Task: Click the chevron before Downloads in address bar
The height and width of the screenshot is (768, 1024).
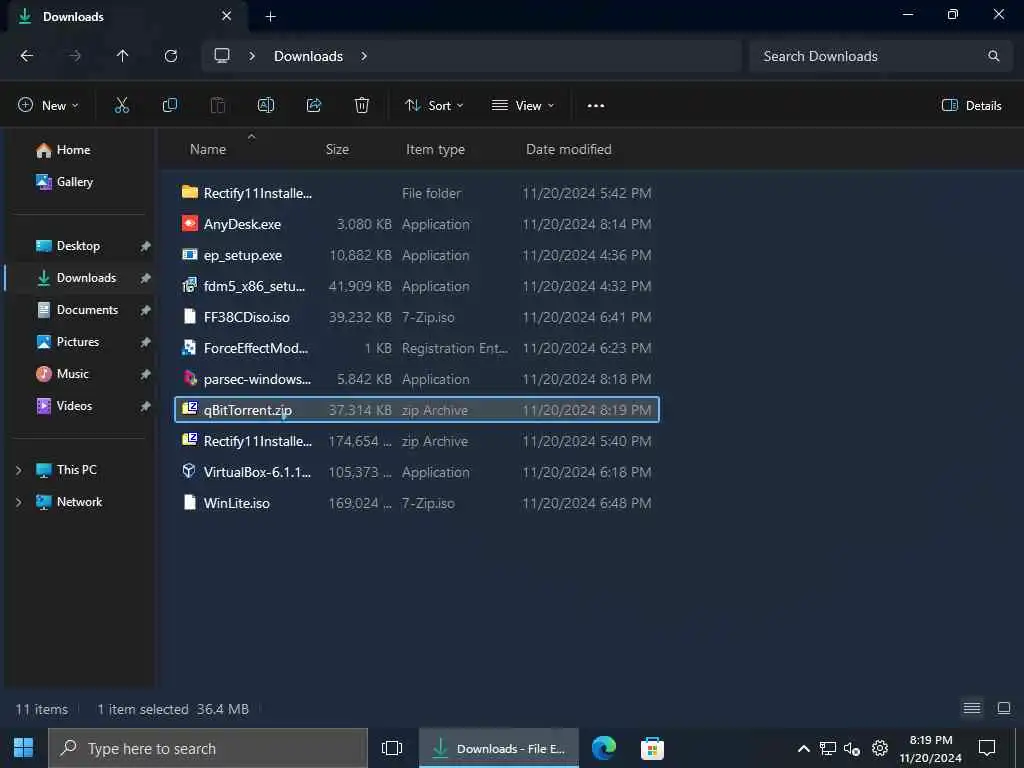Action: pyautogui.click(x=252, y=56)
